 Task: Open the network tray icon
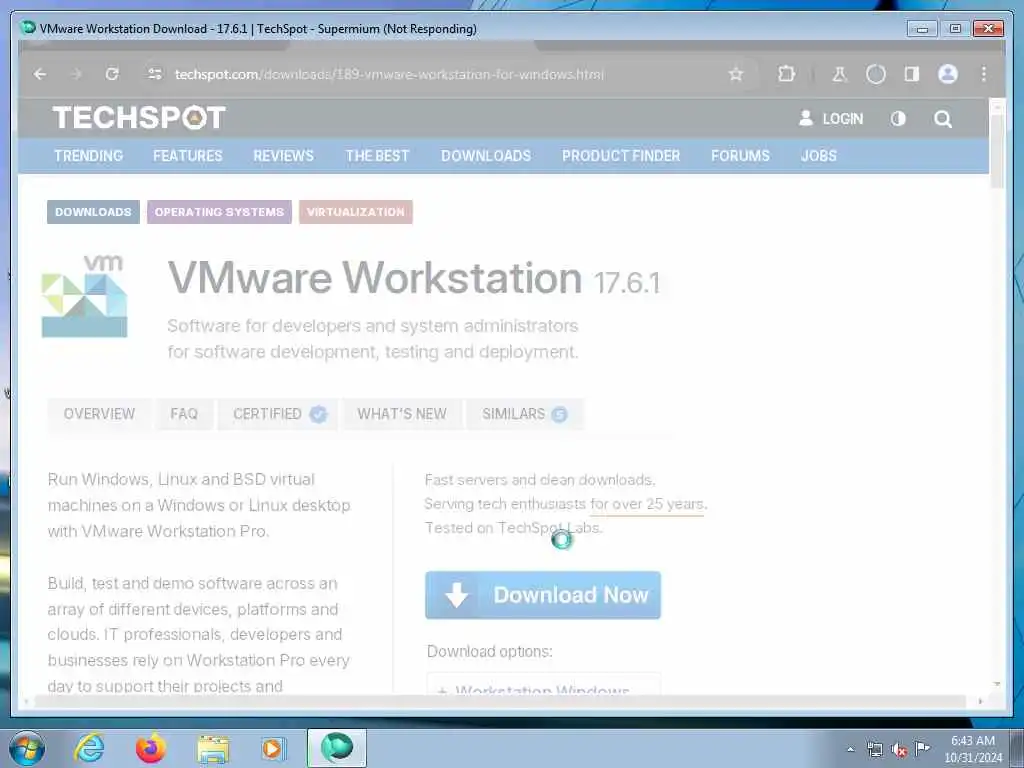[x=874, y=749]
